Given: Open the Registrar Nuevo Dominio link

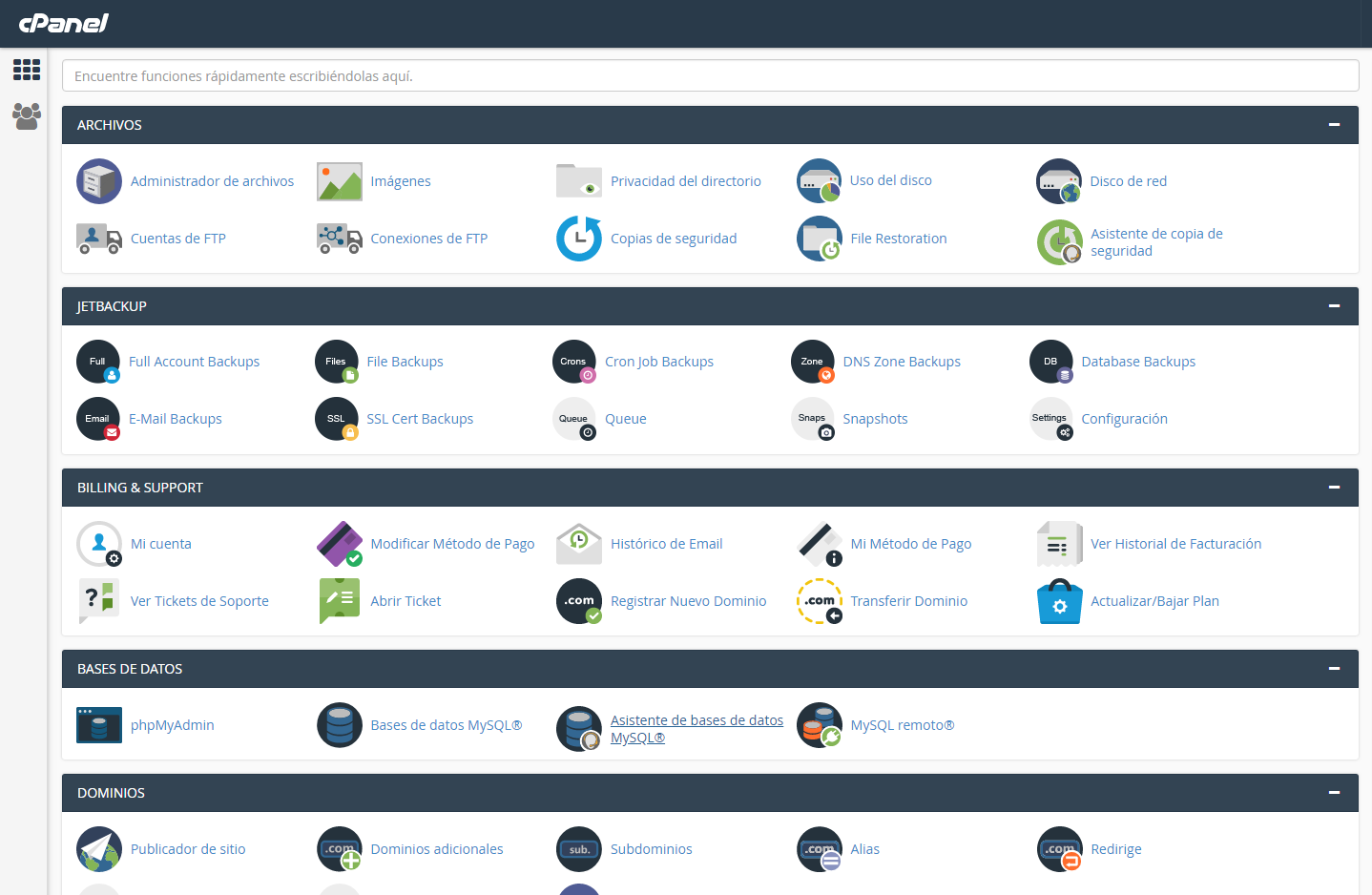Looking at the screenshot, I should click(689, 601).
